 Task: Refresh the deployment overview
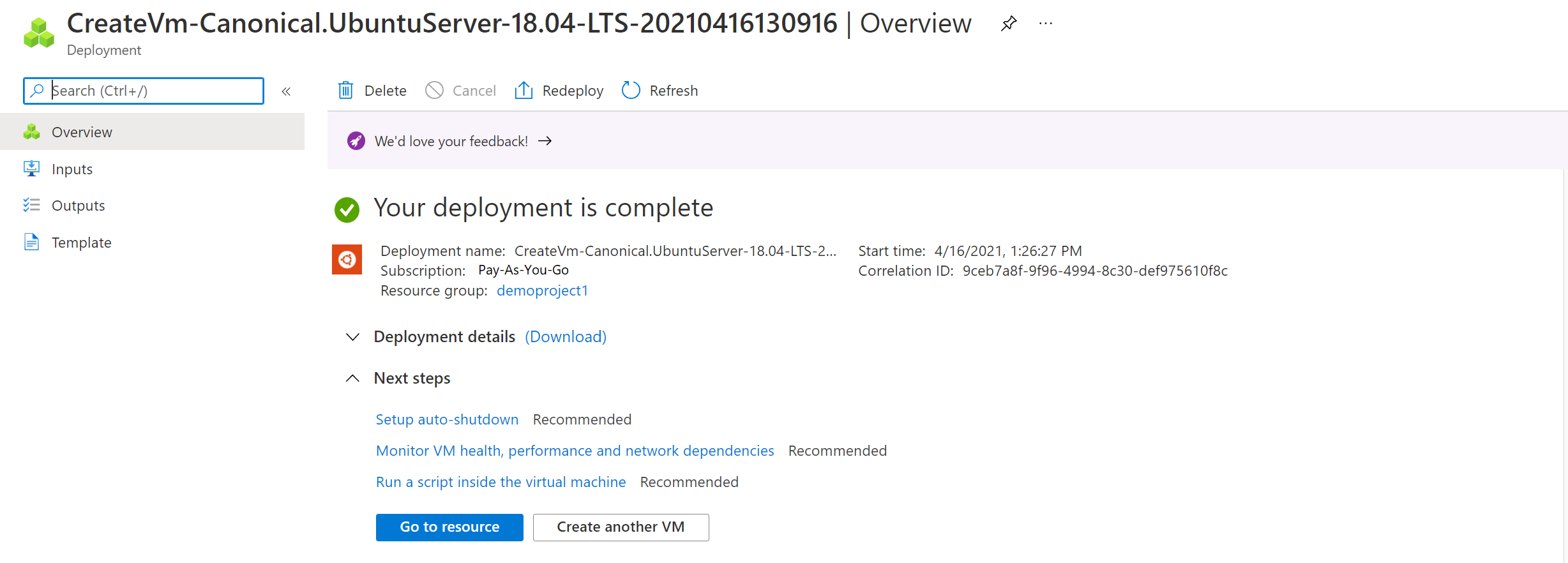[660, 91]
